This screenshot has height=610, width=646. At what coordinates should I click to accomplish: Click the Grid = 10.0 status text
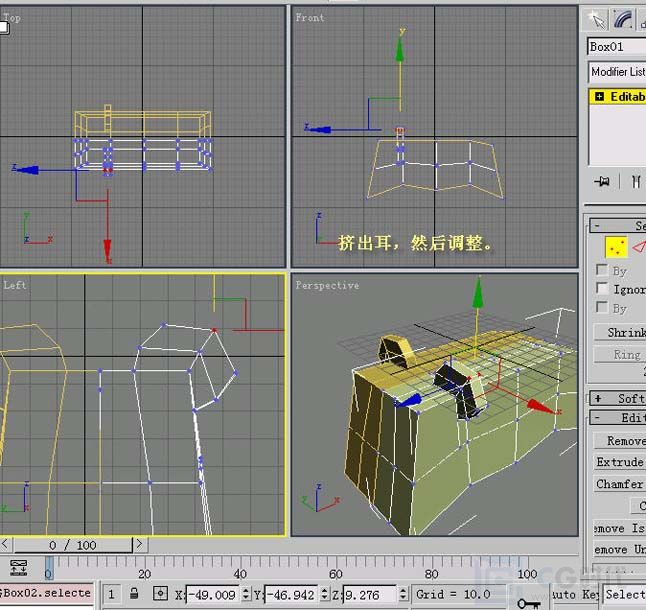pos(453,594)
